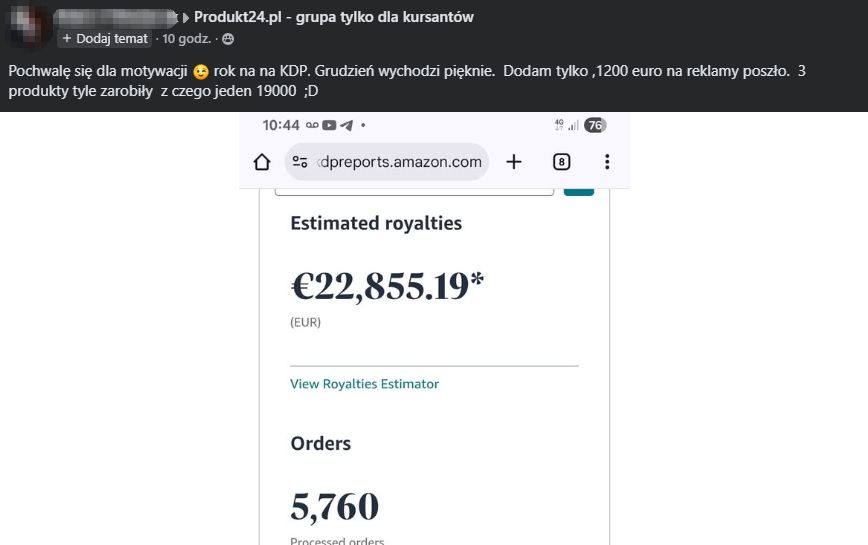
Task: Click the post author's profile picture
Action: pyautogui.click(x=27, y=27)
